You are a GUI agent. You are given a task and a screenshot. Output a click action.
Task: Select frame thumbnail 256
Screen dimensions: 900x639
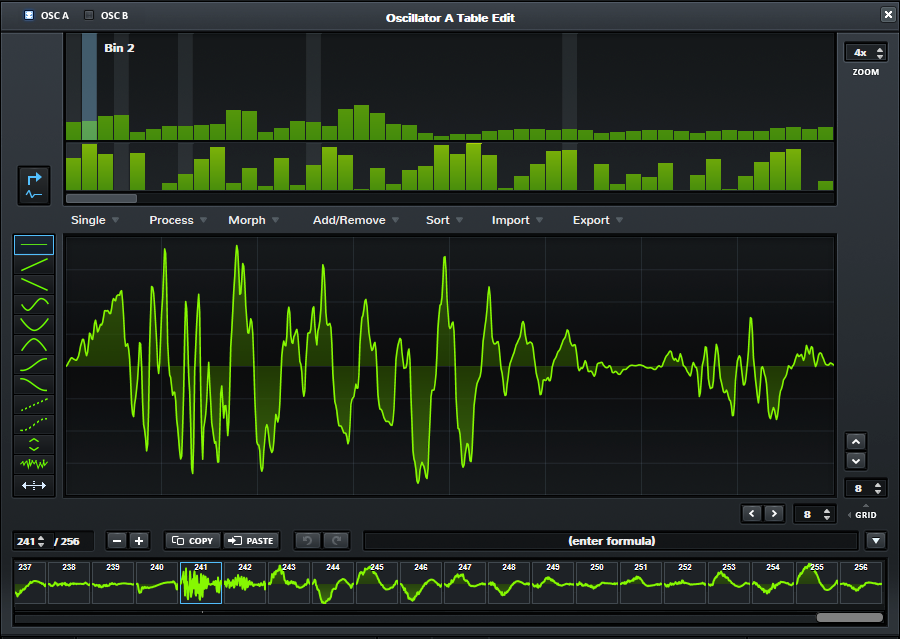861,582
